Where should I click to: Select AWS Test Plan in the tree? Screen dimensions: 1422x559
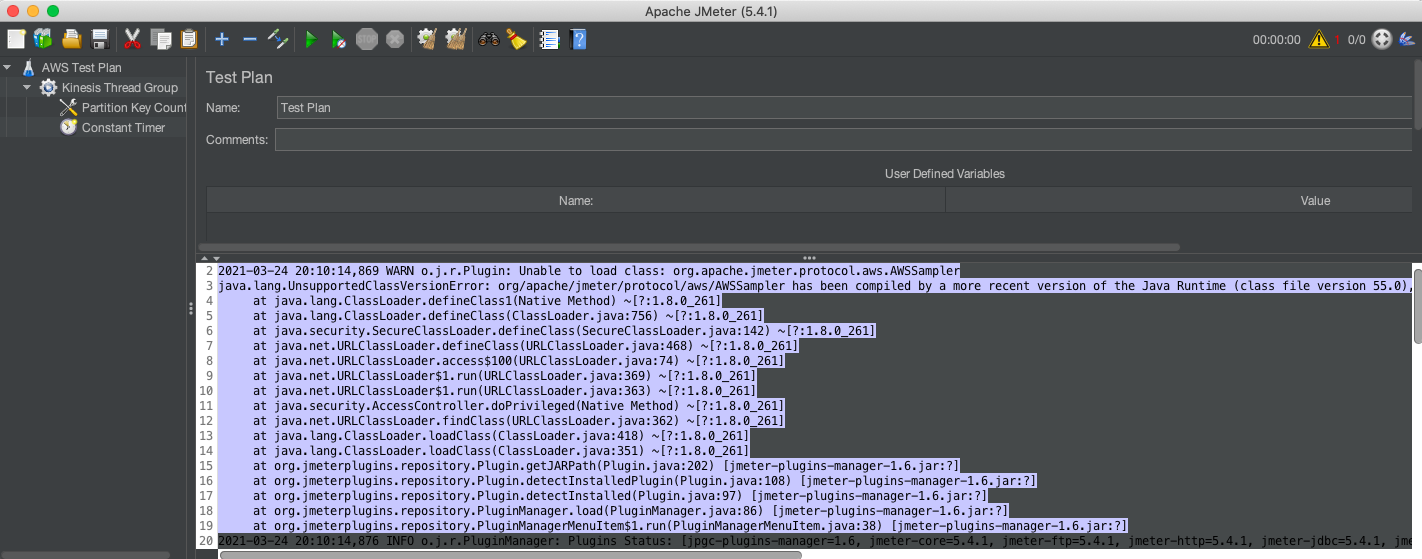click(x=82, y=67)
